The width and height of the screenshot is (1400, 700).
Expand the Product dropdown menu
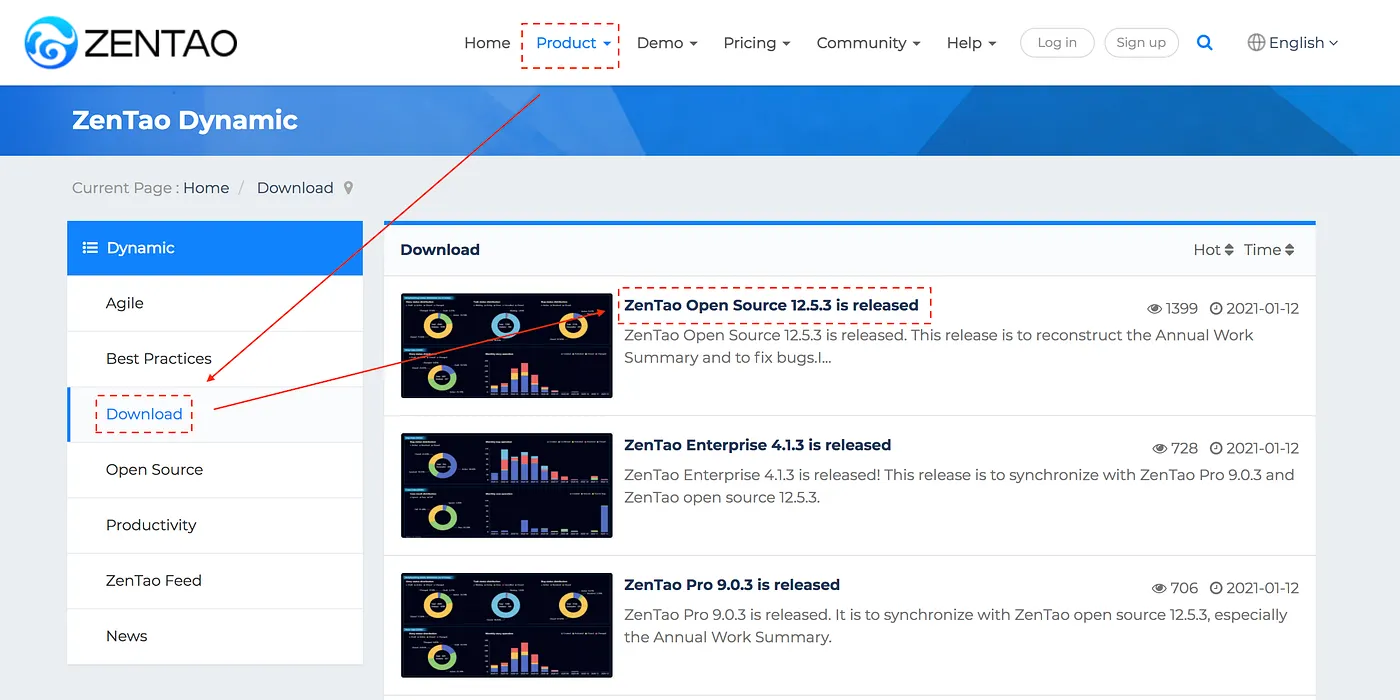coord(573,43)
